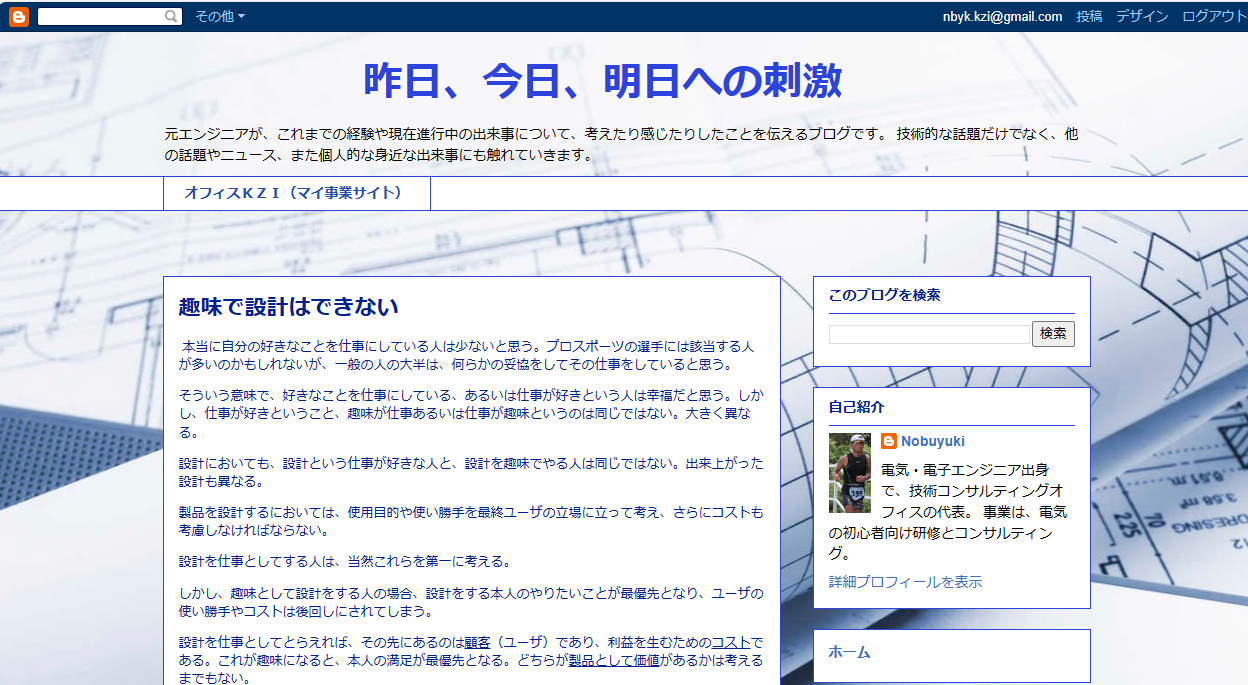Open the author's profile photo thumbnail
Viewport: 1248px width, 685px height.
849,473
